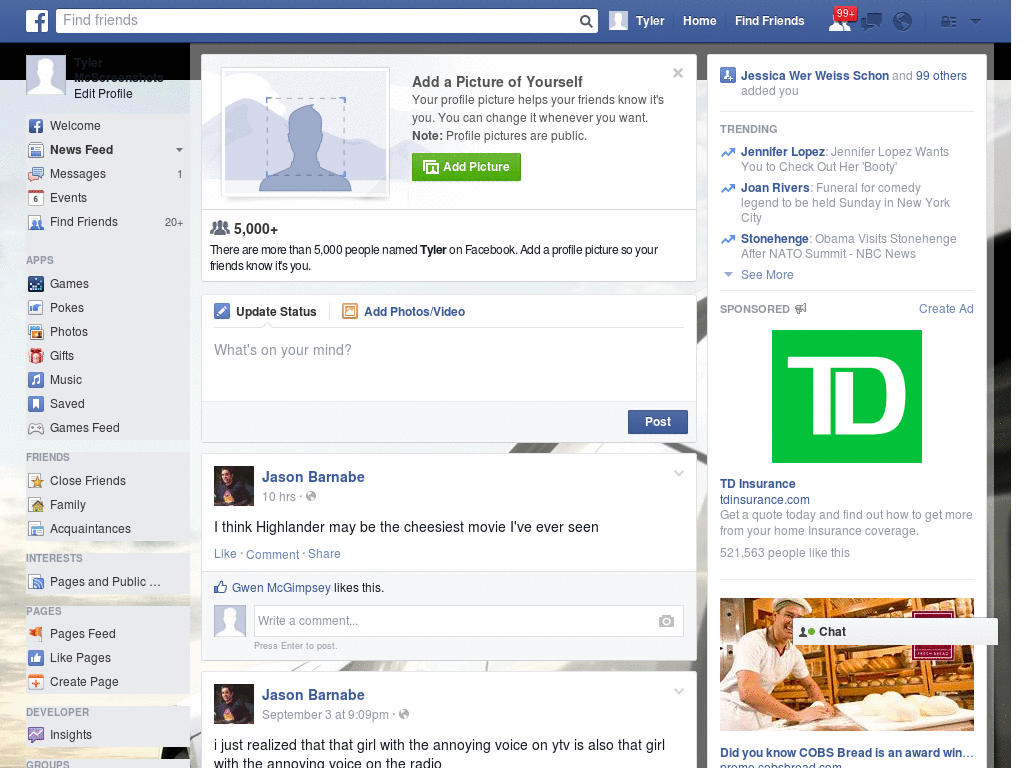Open Tyler's profile from top bar

coord(637,21)
